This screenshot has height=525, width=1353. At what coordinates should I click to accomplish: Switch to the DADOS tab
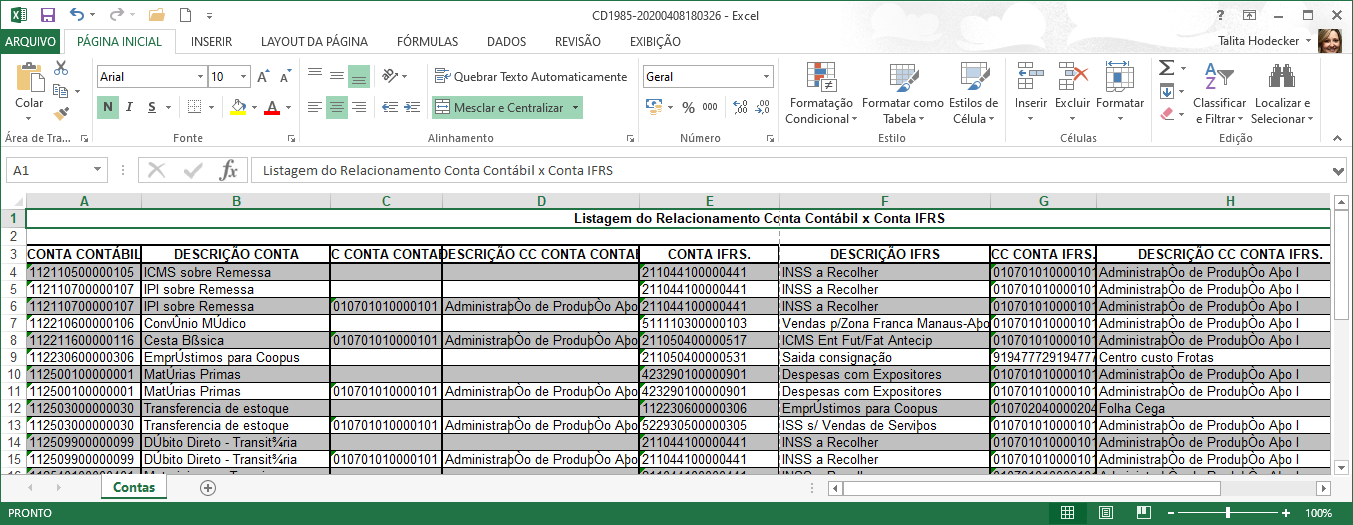506,42
